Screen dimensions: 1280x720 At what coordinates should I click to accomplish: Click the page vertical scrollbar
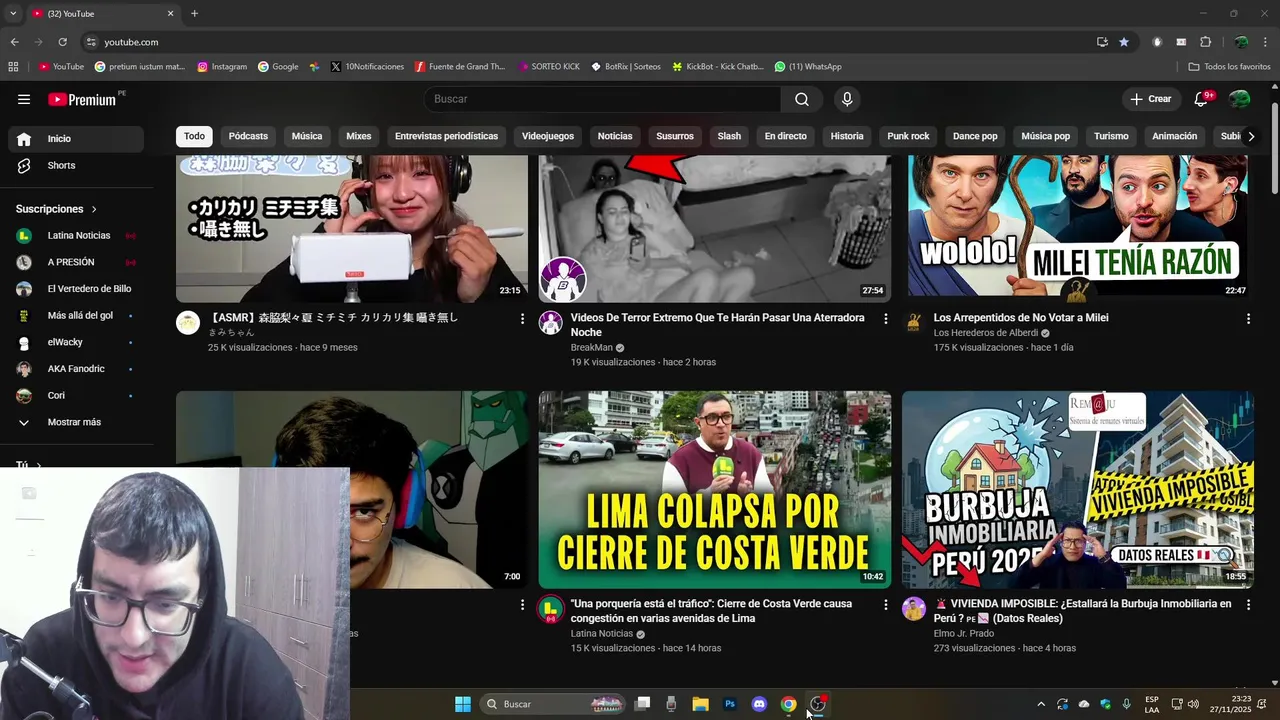tap(1274, 150)
